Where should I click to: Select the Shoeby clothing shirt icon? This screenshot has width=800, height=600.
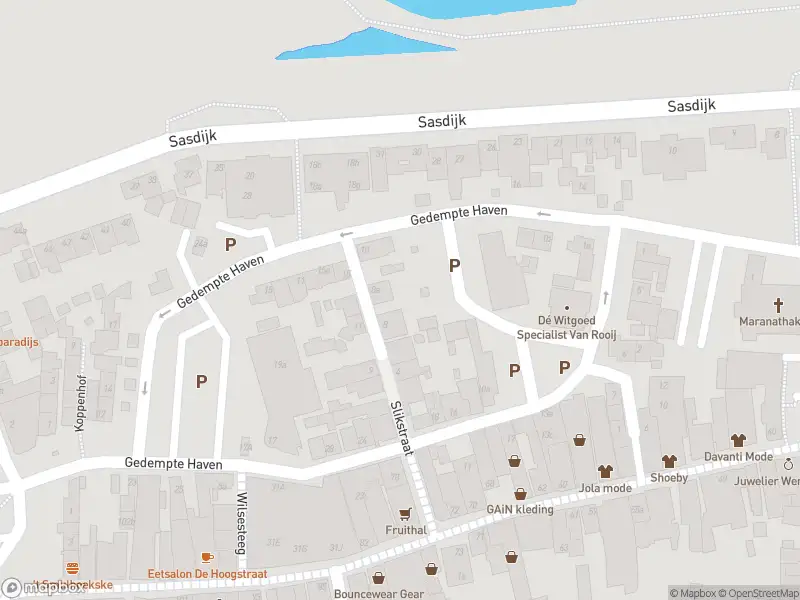[x=669, y=461]
